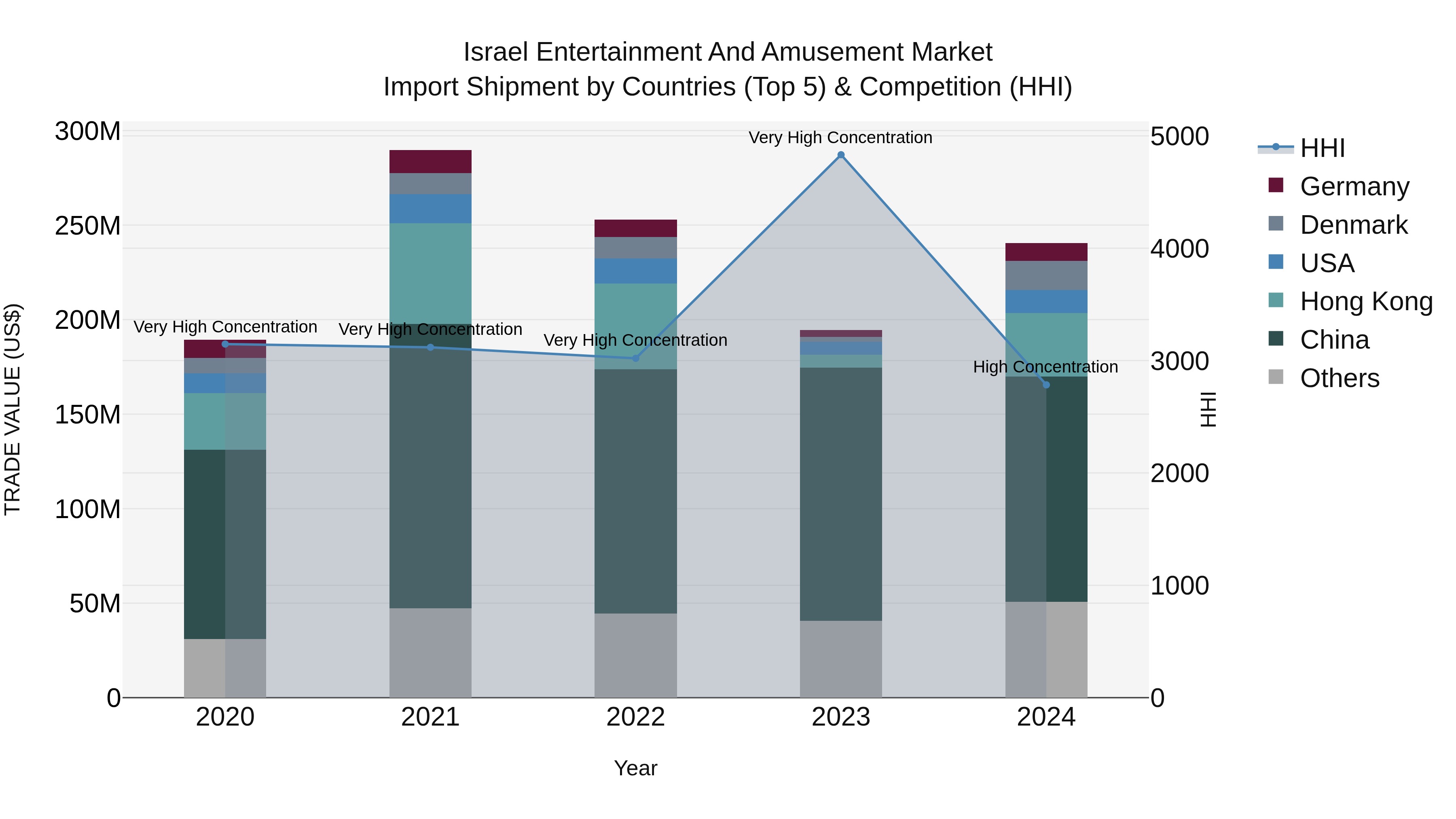Click the China segment of the 2023 bar
The image size is (1456, 819).
[841, 494]
